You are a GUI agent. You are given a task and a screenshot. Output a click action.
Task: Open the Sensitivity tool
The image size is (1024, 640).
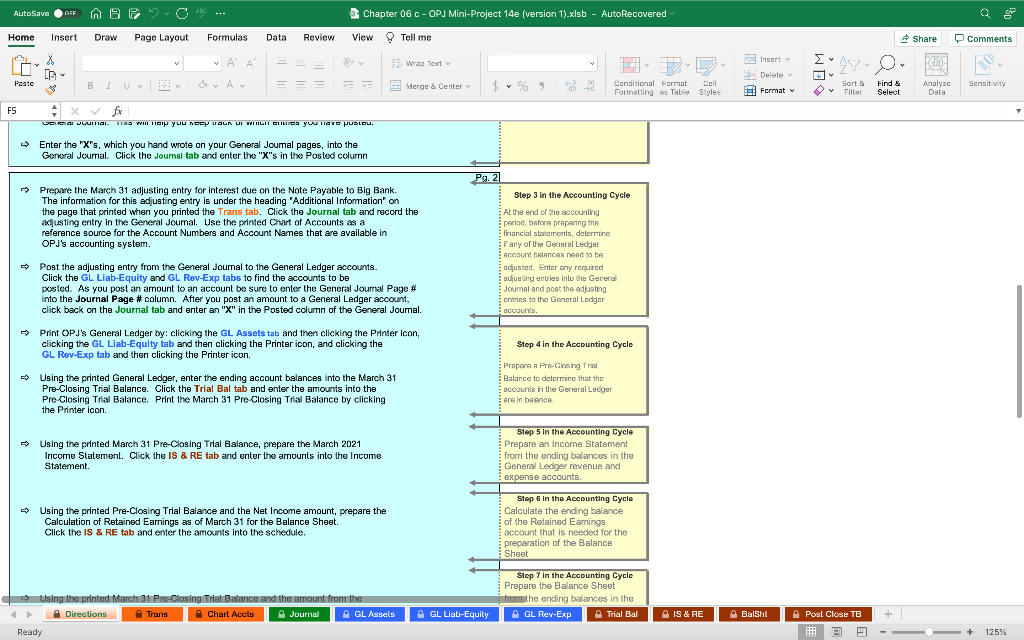[x=984, y=63]
